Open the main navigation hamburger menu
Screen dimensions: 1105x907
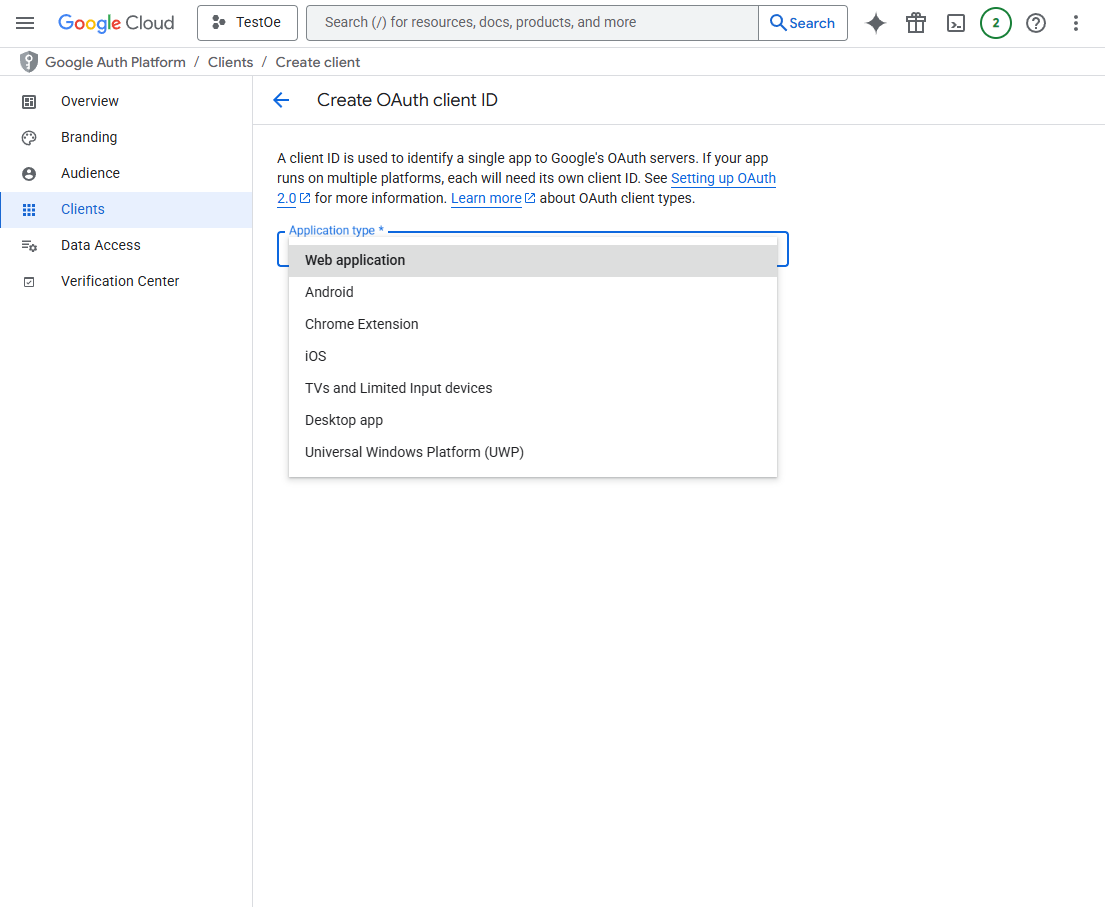tap(25, 23)
